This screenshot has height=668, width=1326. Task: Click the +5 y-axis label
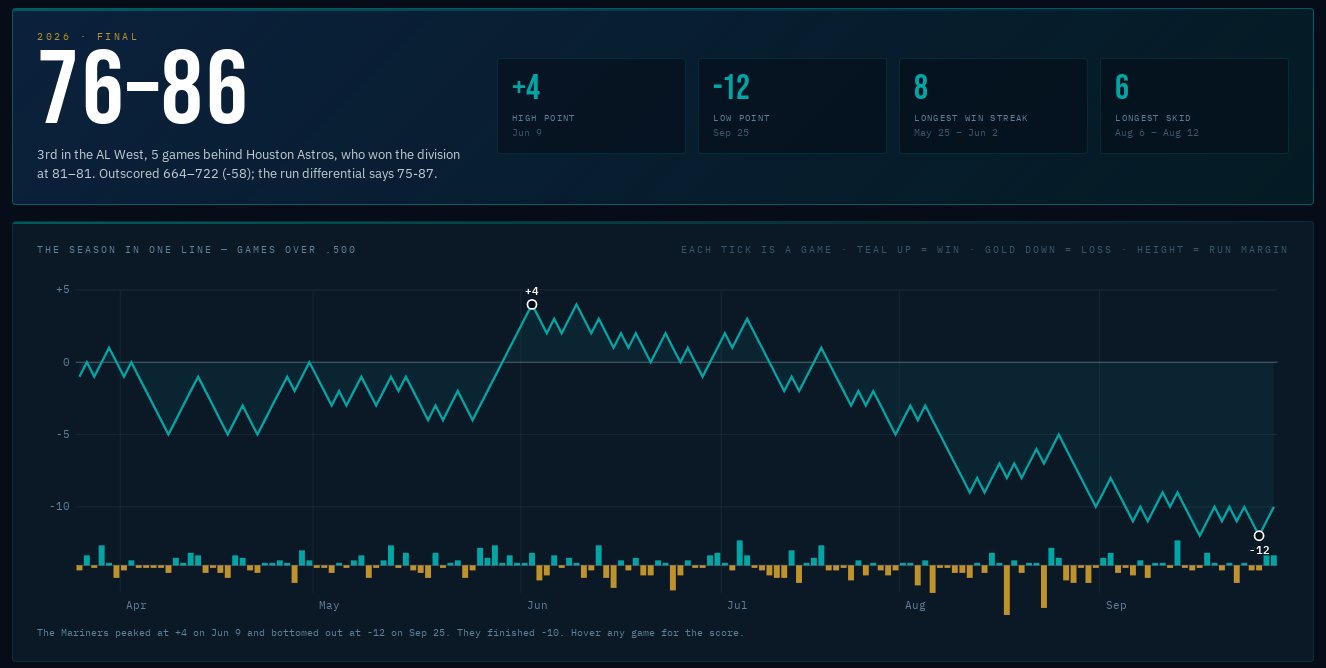(x=63, y=290)
